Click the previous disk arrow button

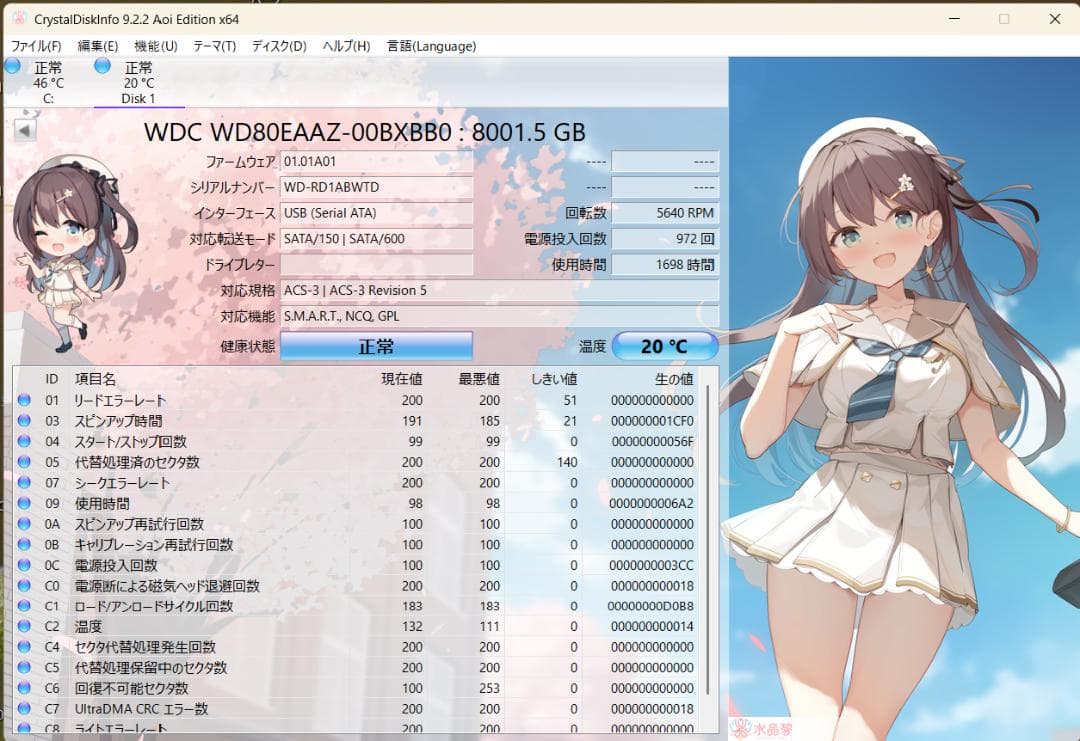[x=25, y=130]
